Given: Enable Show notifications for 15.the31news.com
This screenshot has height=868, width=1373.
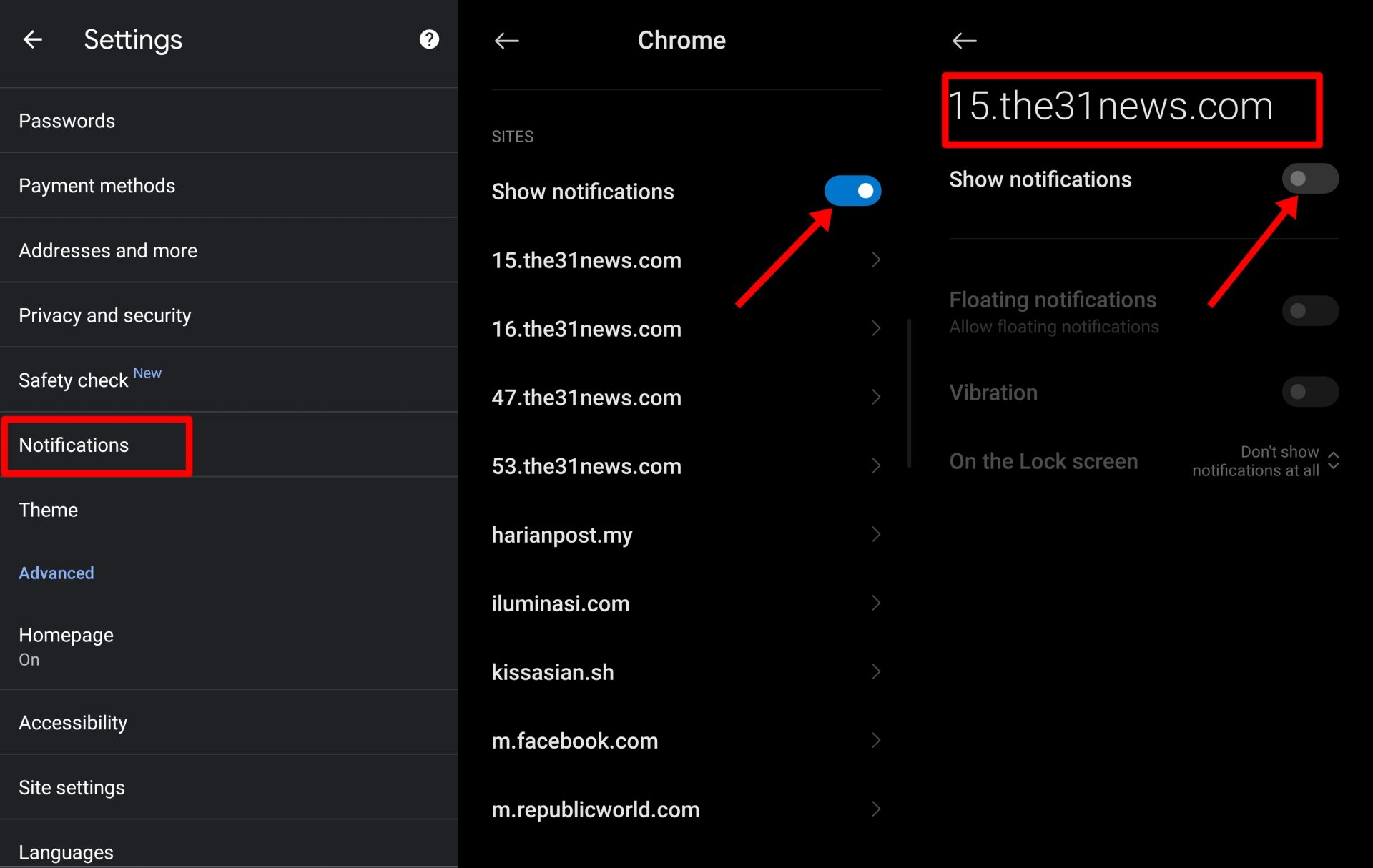Looking at the screenshot, I should pyautogui.click(x=1309, y=179).
